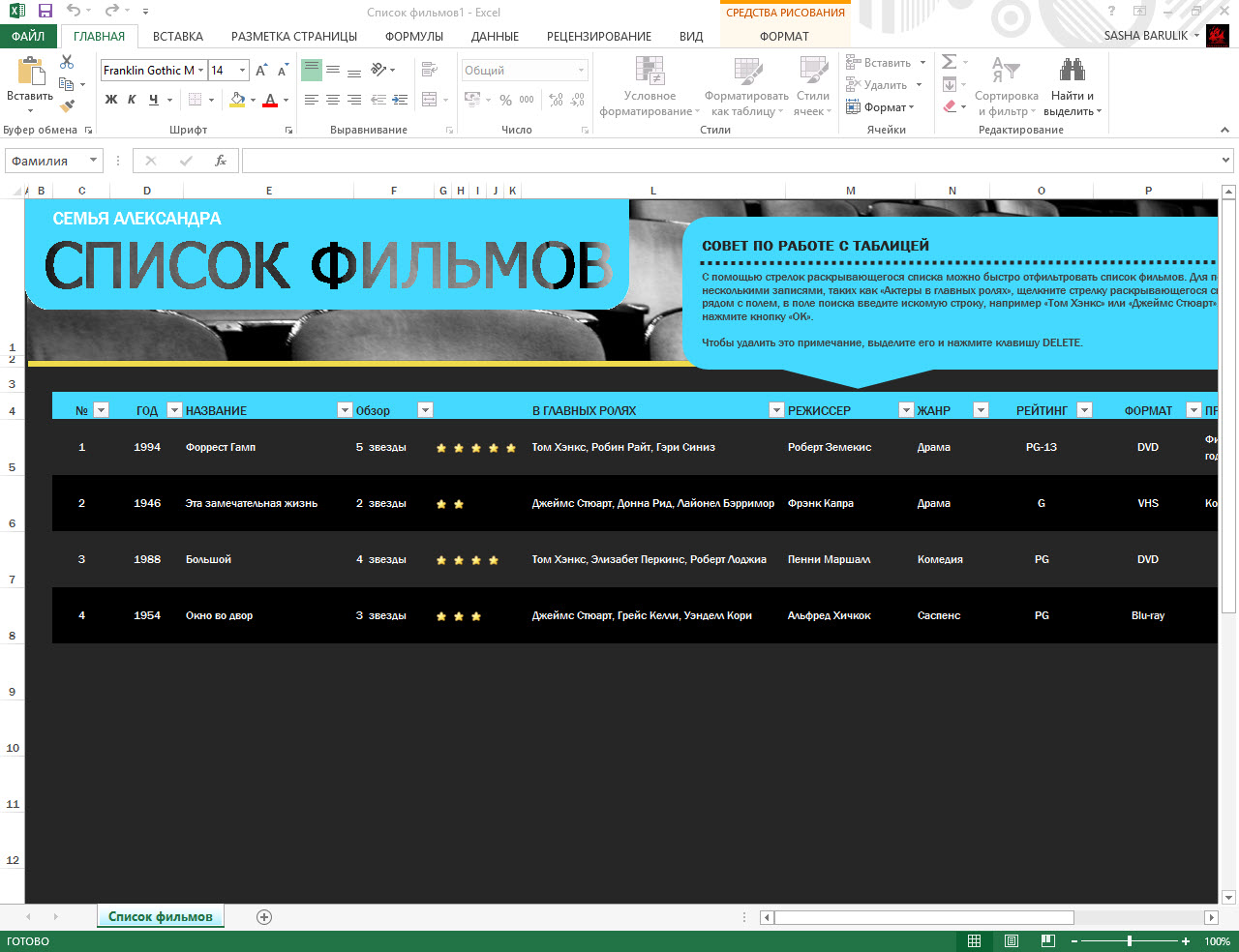Image resolution: width=1239 pixels, height=952 pixels.
Task: Click the Copy icon in the clipboard group
Action: (67, 84)
